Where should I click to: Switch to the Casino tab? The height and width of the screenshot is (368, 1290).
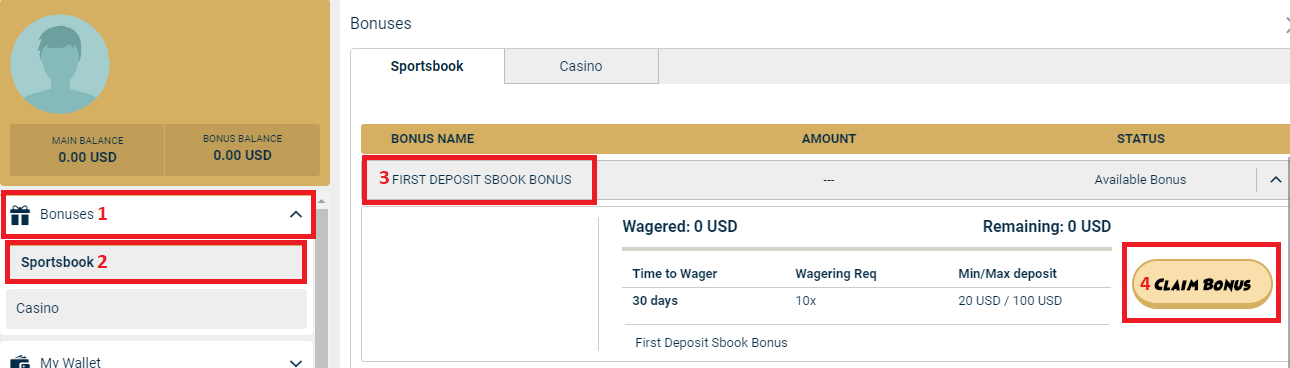581,66
